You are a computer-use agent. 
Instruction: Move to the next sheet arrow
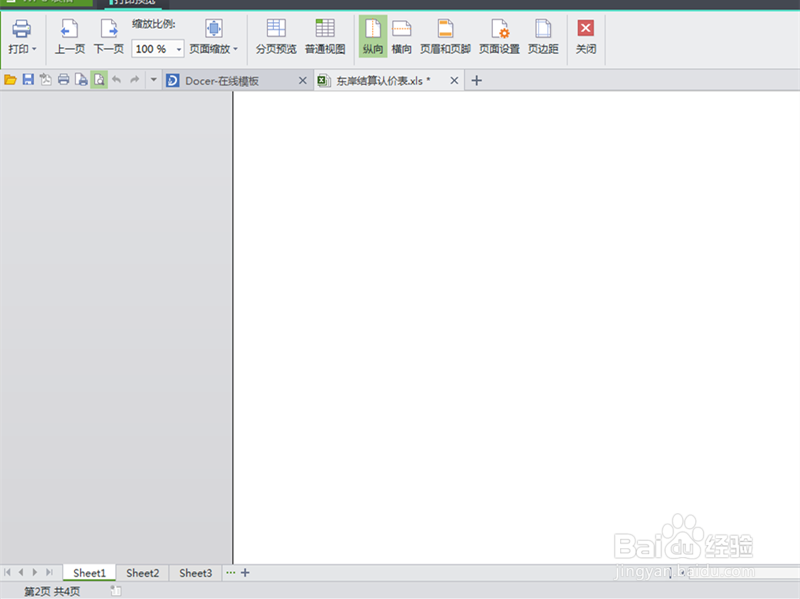pos(35,572)
